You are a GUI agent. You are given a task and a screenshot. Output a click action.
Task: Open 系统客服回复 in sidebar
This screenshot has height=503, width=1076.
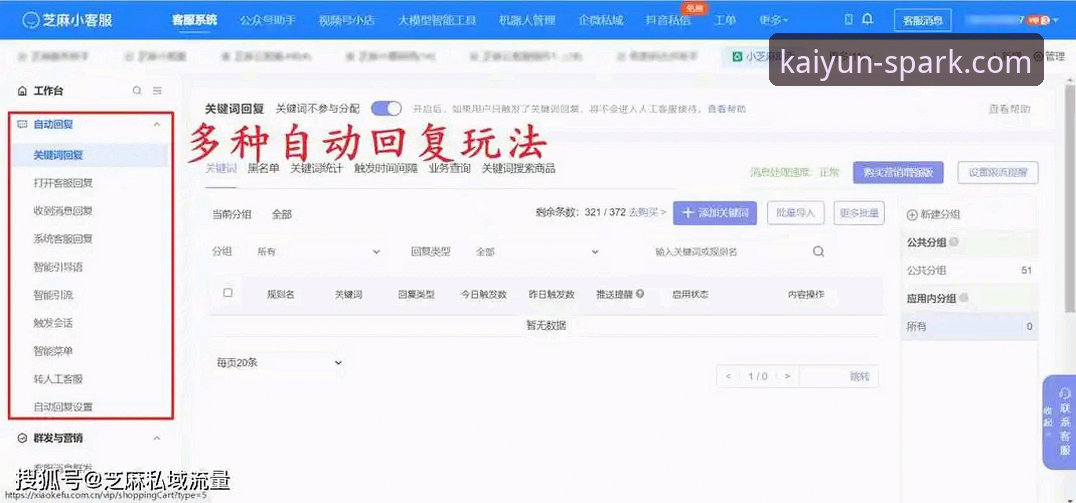coord(63,239)
